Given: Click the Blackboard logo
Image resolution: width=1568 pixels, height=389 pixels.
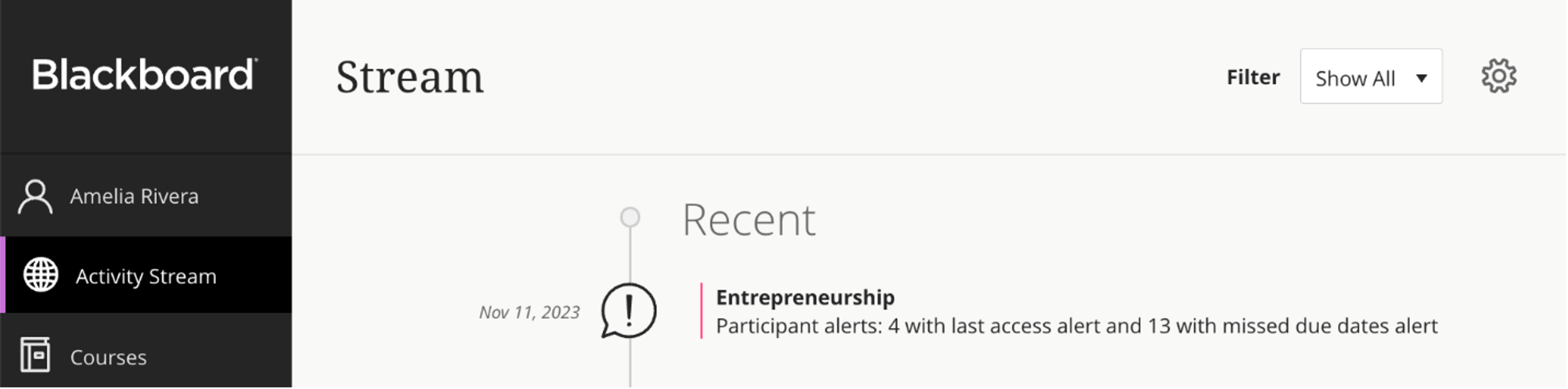Looking at the screenshot, I should 145,76.
